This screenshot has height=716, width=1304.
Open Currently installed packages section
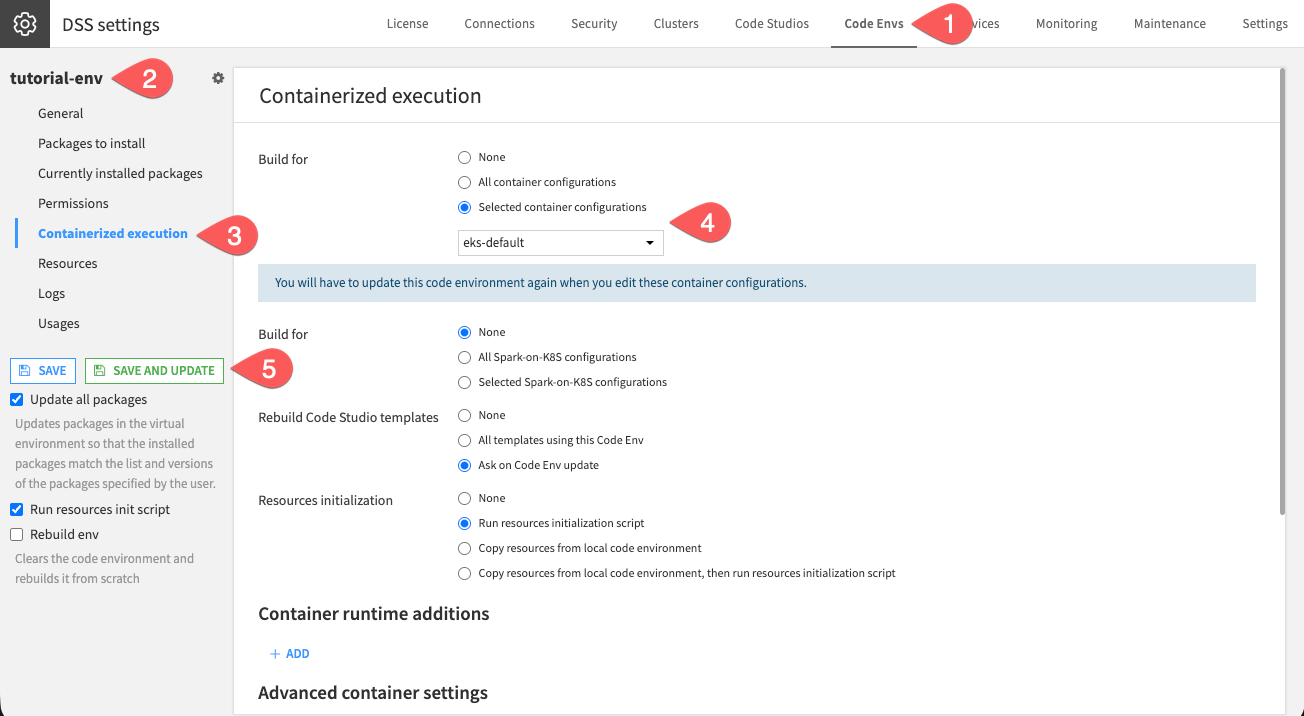(x=120, y=173)
